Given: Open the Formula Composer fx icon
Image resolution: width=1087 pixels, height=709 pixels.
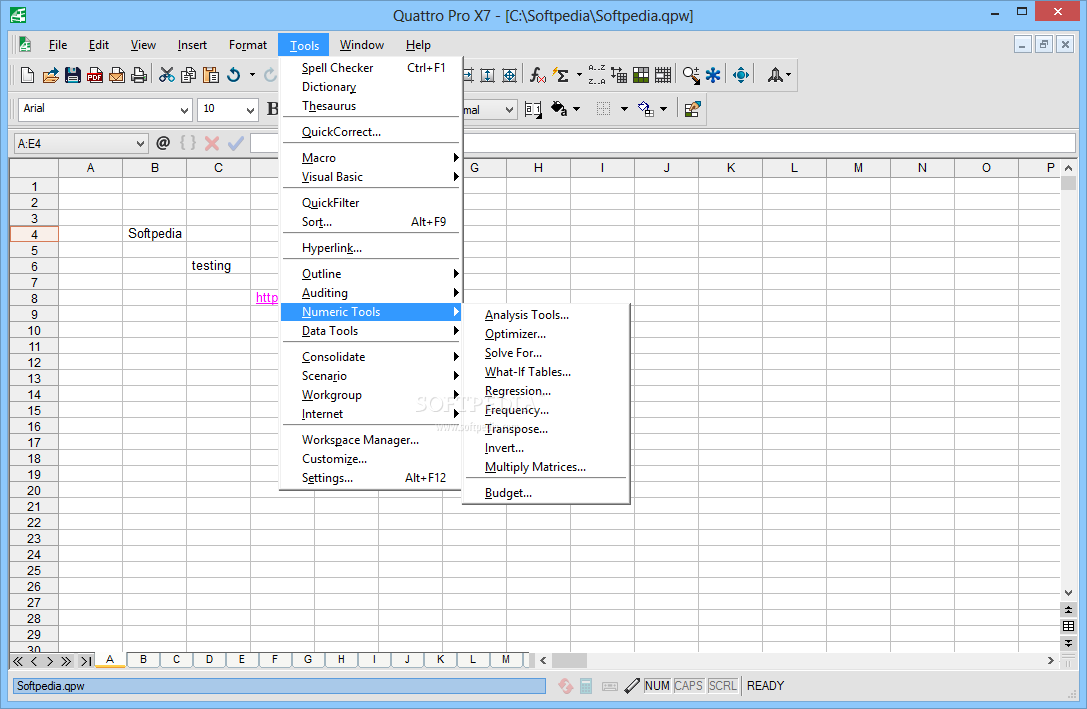Looking at the screenshot, I should (x=537, y=75).
